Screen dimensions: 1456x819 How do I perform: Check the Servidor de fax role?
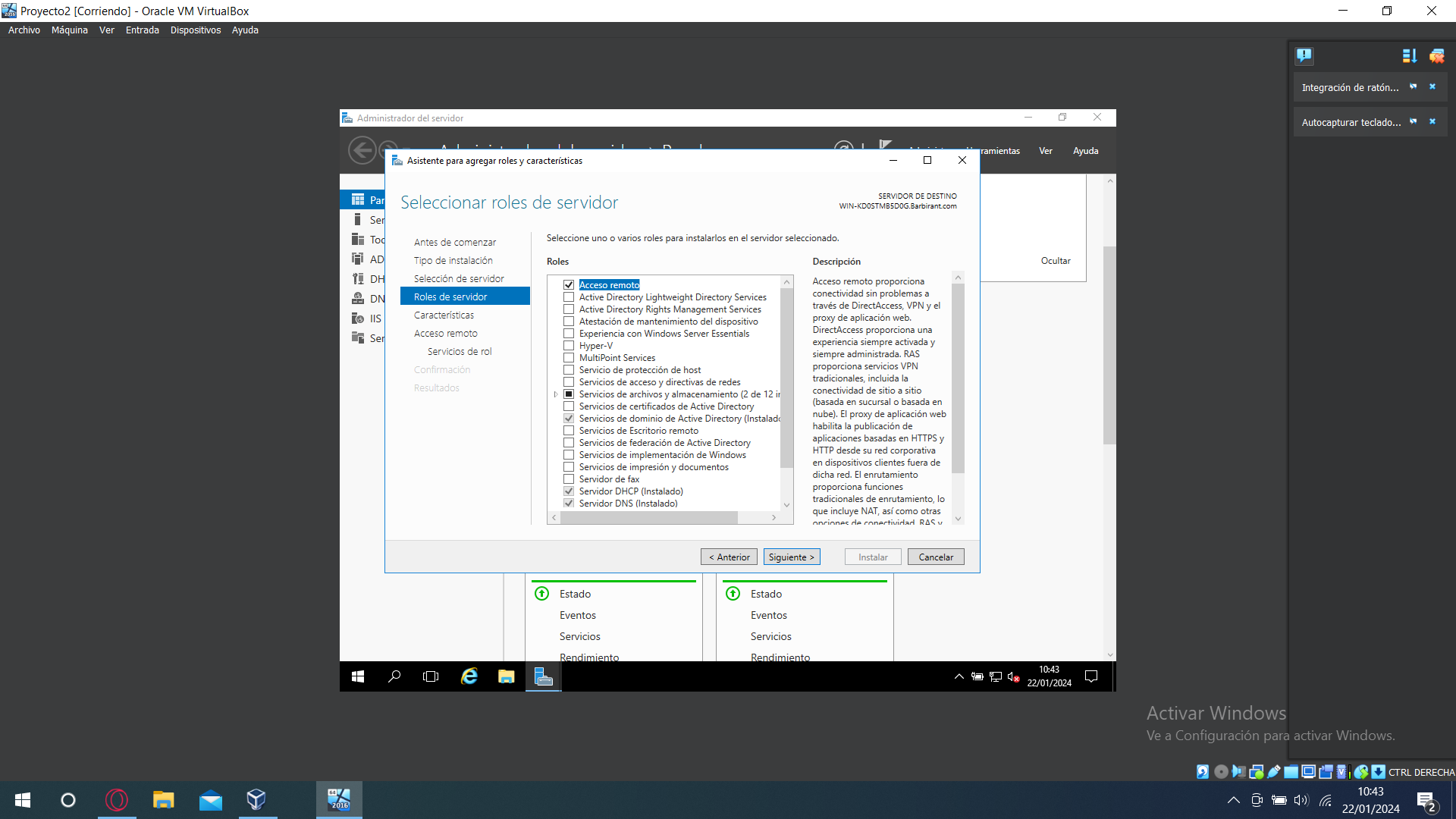tap(569, 479)
